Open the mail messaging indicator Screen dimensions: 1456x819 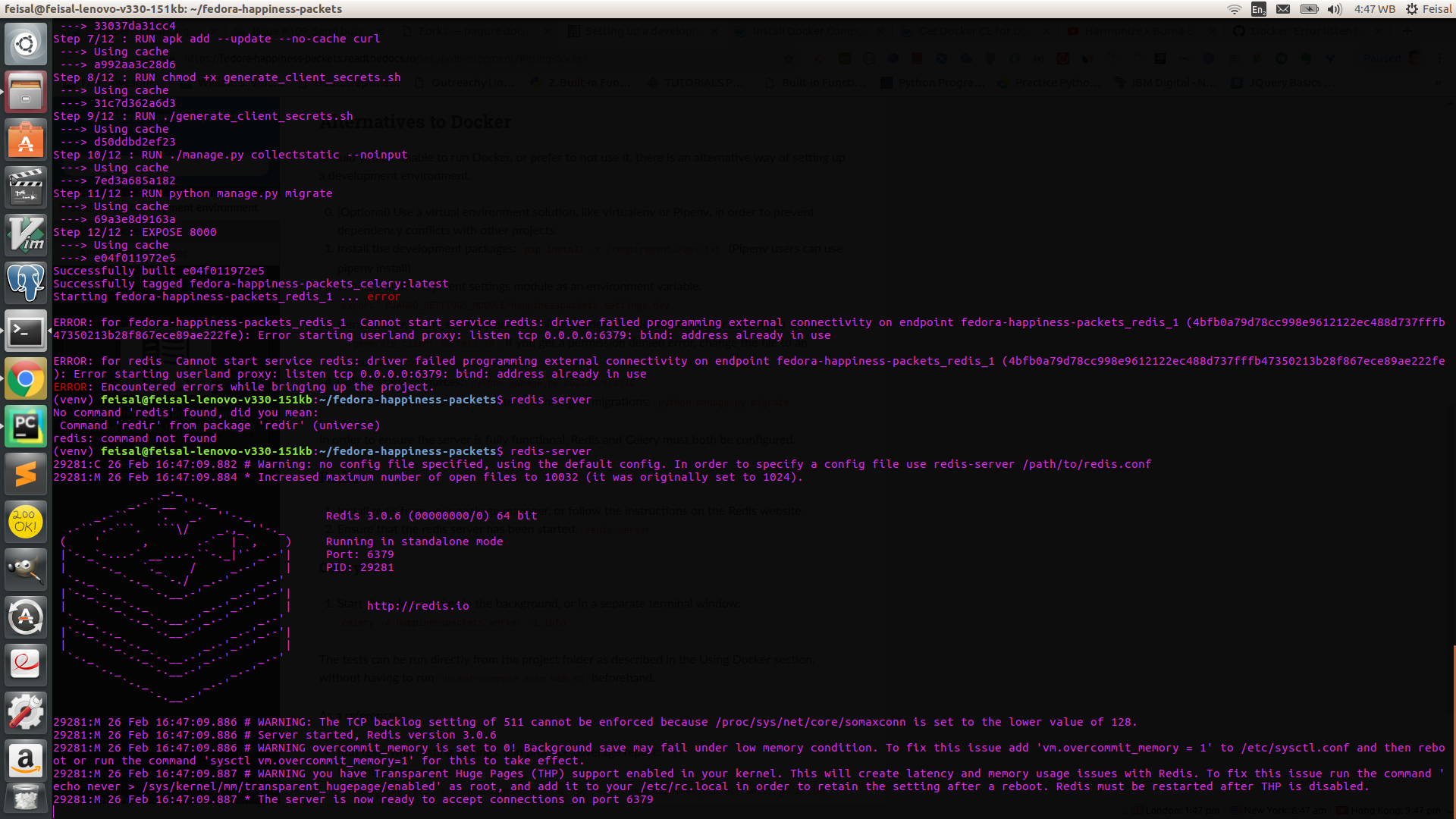click(x=1283, y=9)
